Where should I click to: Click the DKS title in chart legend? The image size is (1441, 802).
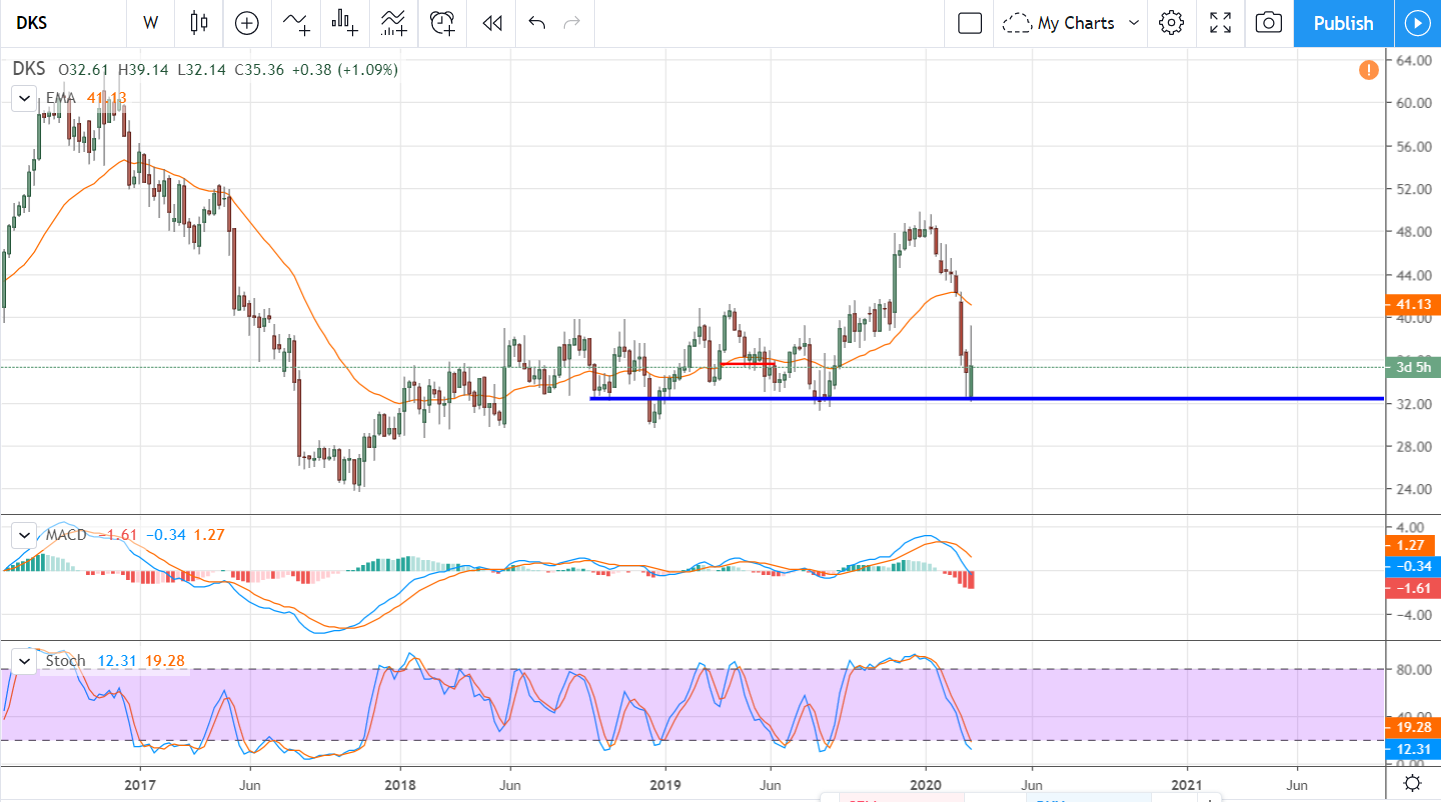[x=29, y=70]
